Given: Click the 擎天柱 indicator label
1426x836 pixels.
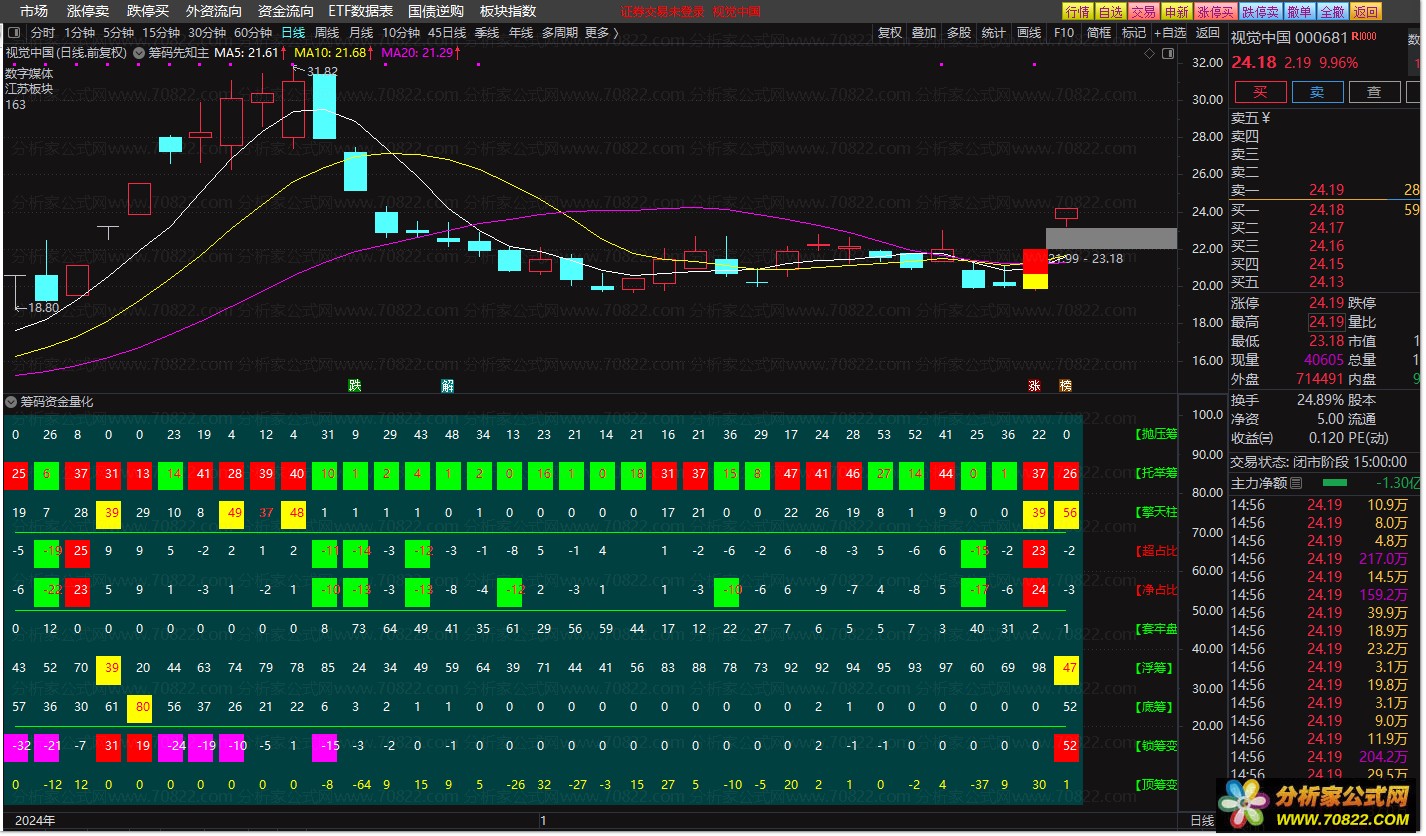Looking at the screenshot, I should coord(1157,513).
